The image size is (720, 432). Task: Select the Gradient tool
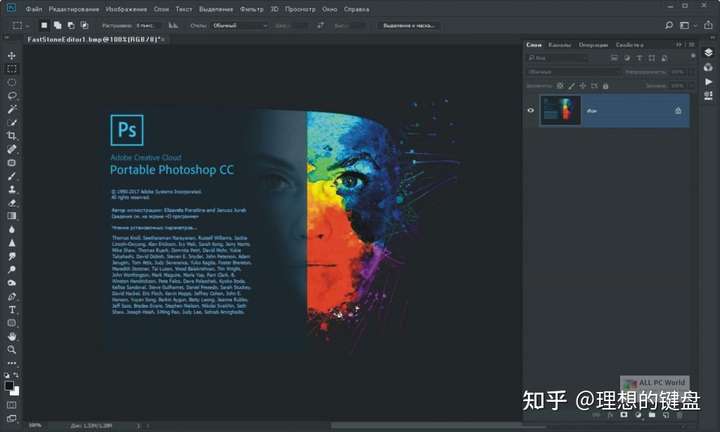[x=12, y=216]
